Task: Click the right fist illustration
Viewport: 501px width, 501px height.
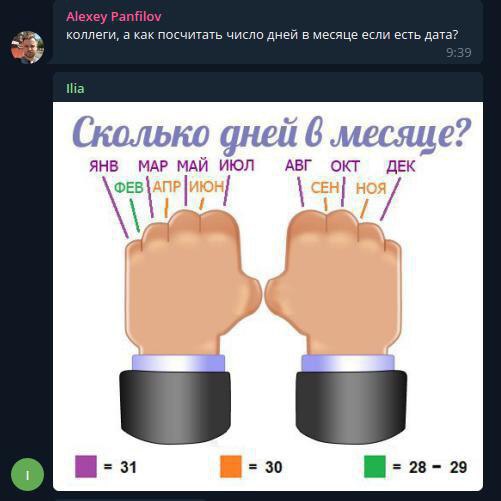Action: point(337,325)
